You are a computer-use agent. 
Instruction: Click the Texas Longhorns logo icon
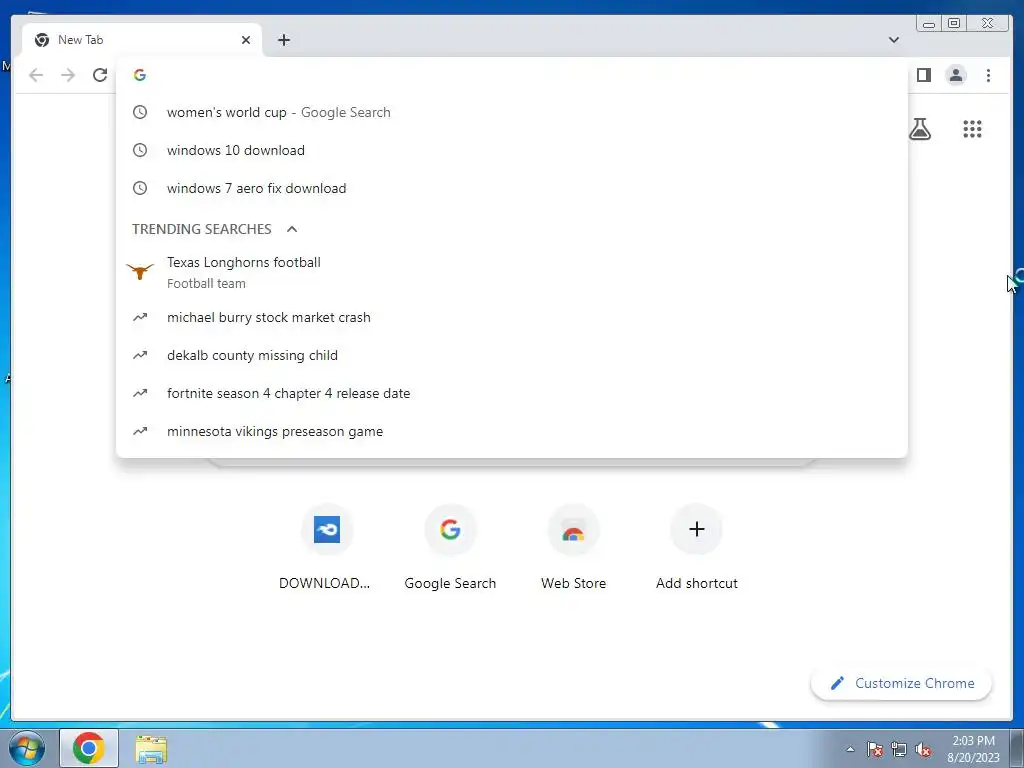pyautogui.click(x=140, y=270)
